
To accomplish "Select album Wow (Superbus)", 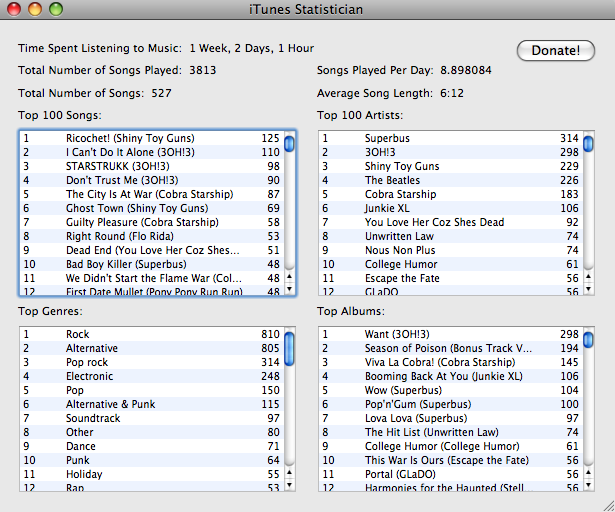I will point(451,390).
